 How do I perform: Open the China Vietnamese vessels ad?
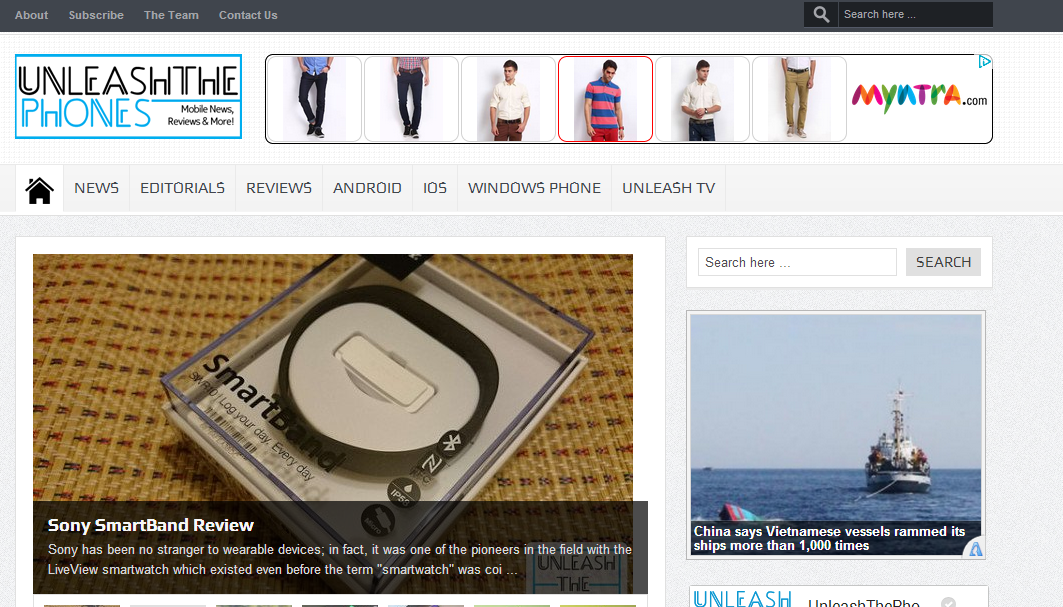[836, 435]
